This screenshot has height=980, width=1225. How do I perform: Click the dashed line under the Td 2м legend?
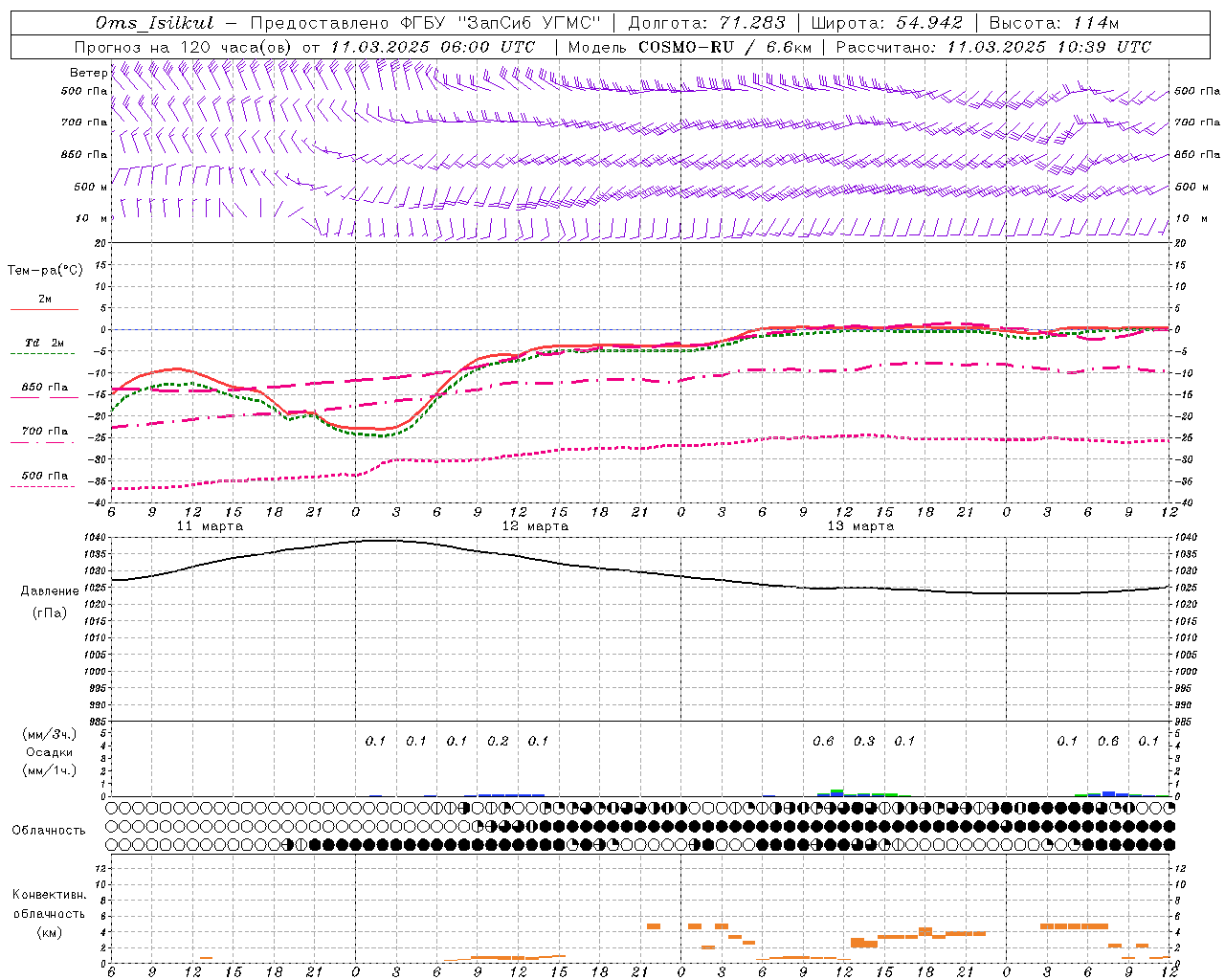44,353
